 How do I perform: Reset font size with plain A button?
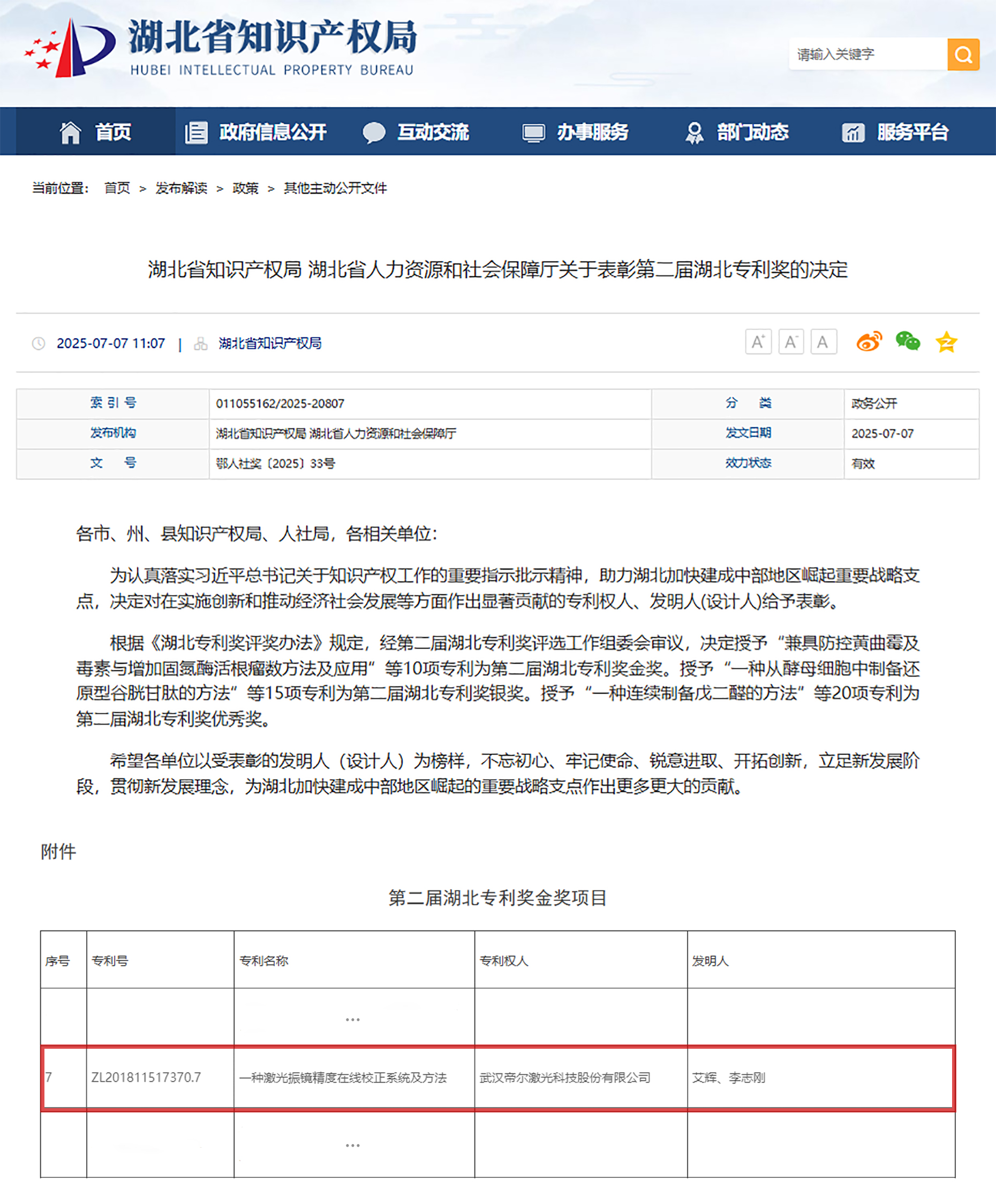823,342
